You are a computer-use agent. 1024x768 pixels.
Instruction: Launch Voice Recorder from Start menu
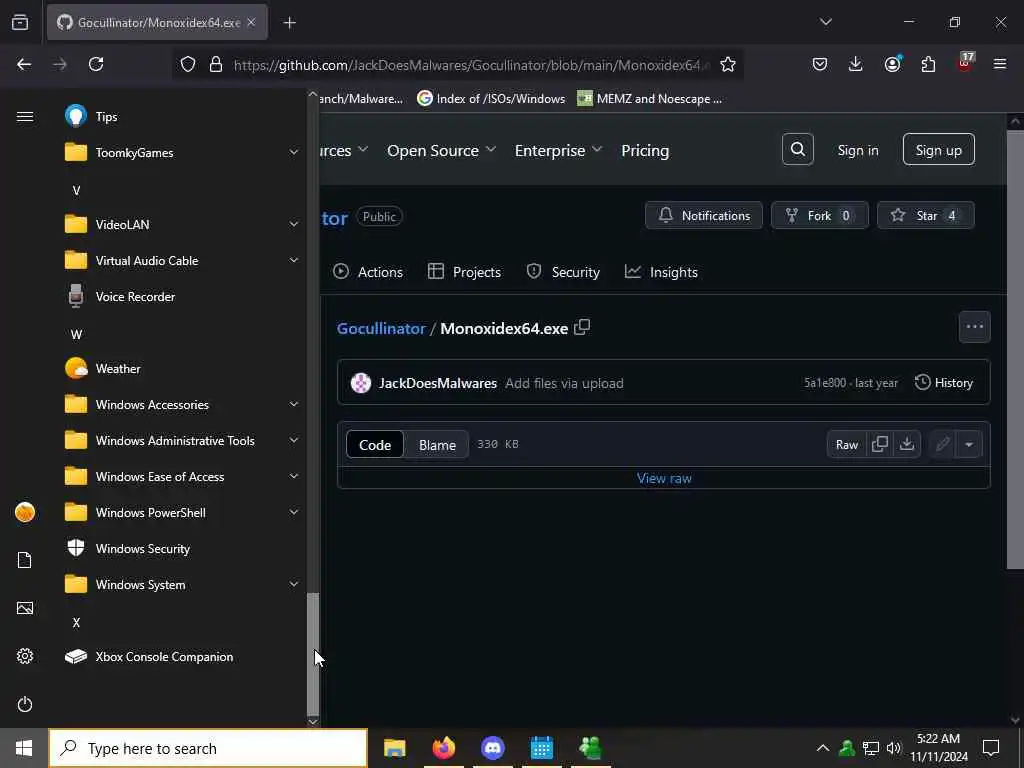coord(183,296)
